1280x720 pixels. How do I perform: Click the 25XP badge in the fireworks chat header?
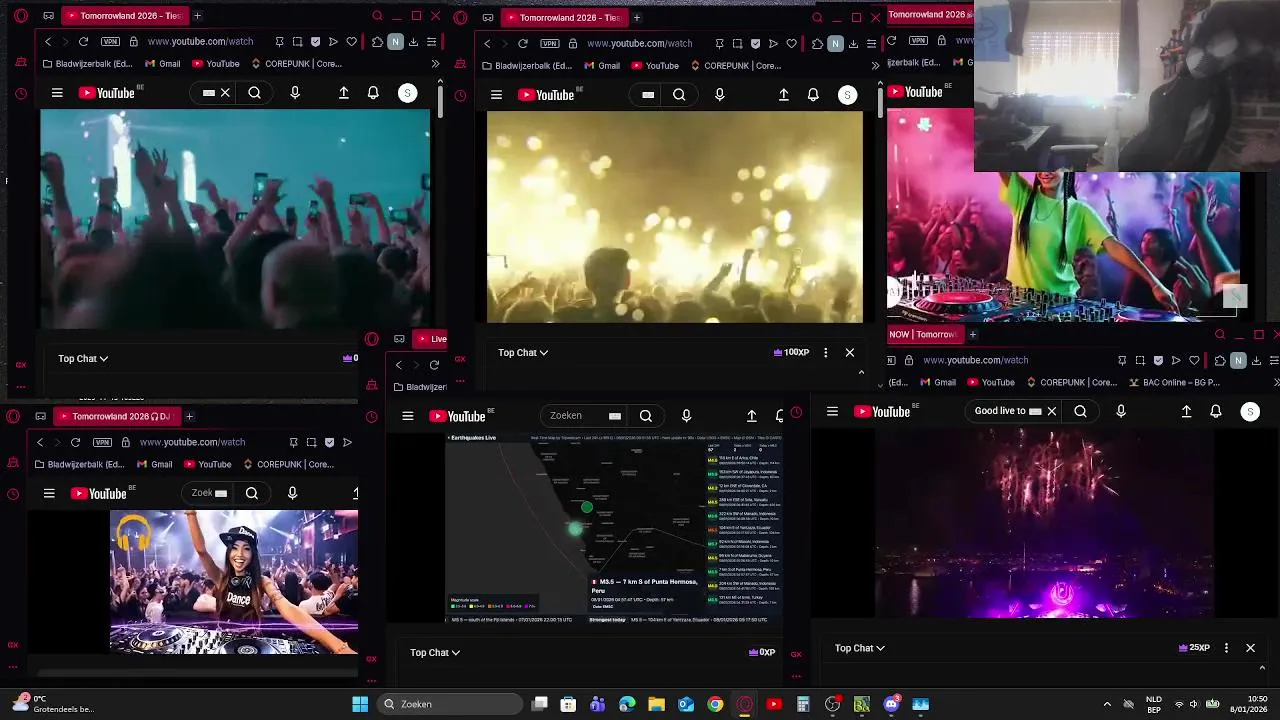(x=1195, y=648)
